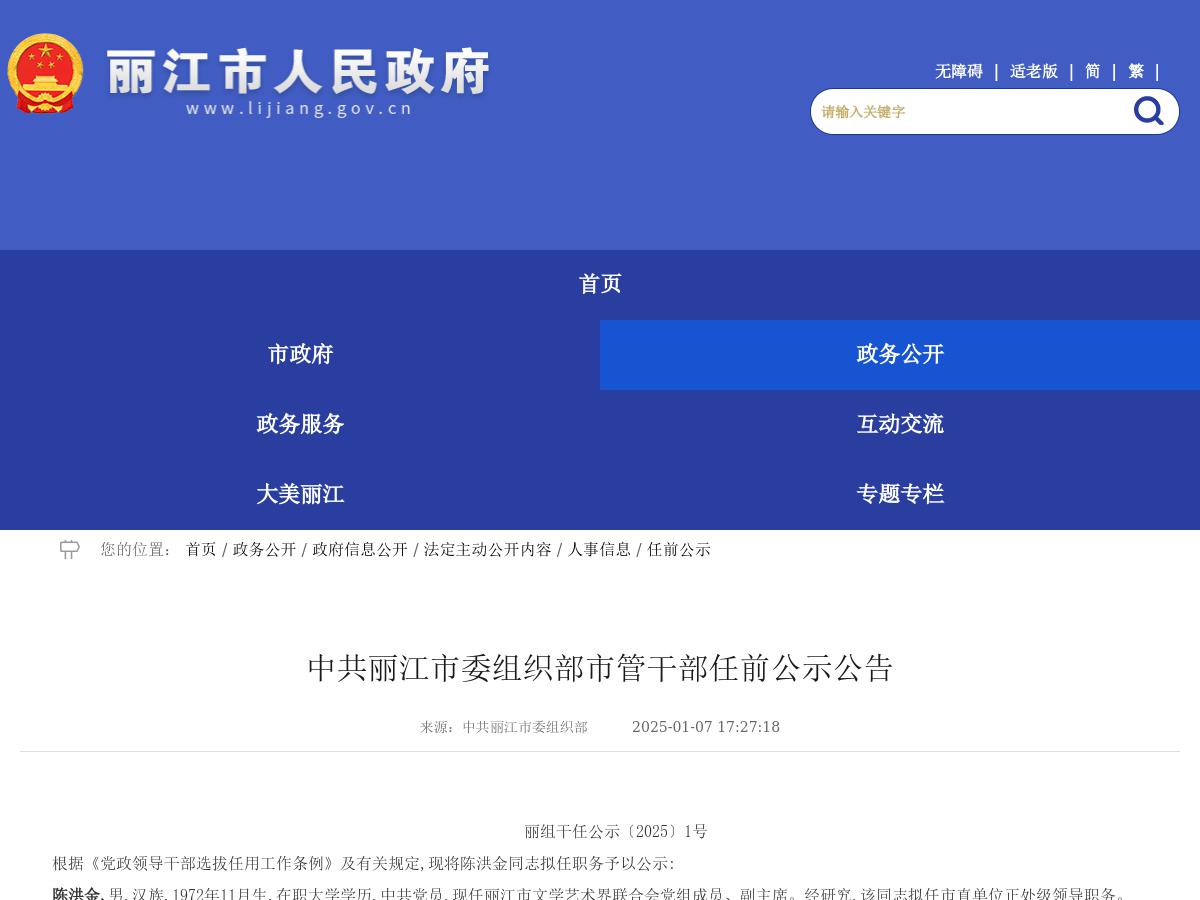Switch to simplified Chinese with 简

(x=1092, y=71)
